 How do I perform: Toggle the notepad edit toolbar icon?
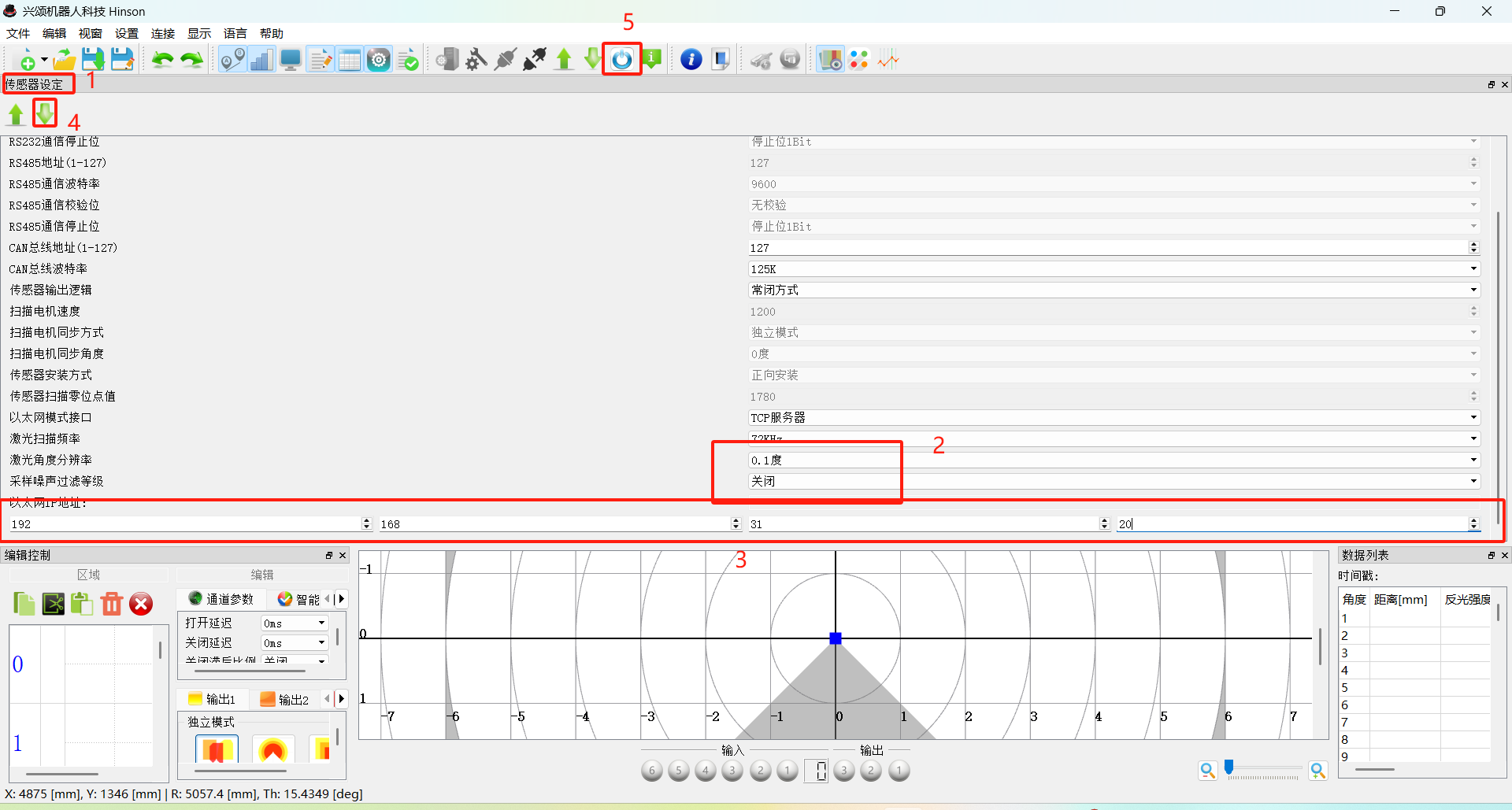(321, 60)
